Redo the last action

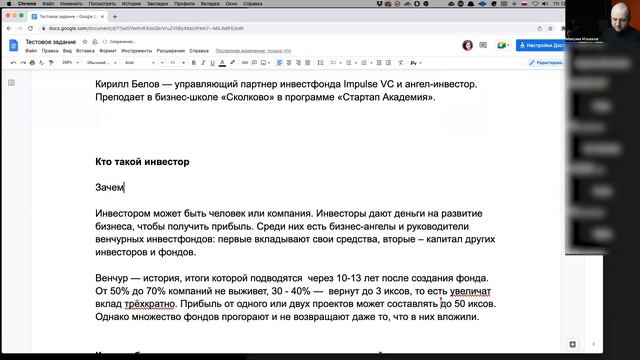pyautogui.click(x=23, y=63)
